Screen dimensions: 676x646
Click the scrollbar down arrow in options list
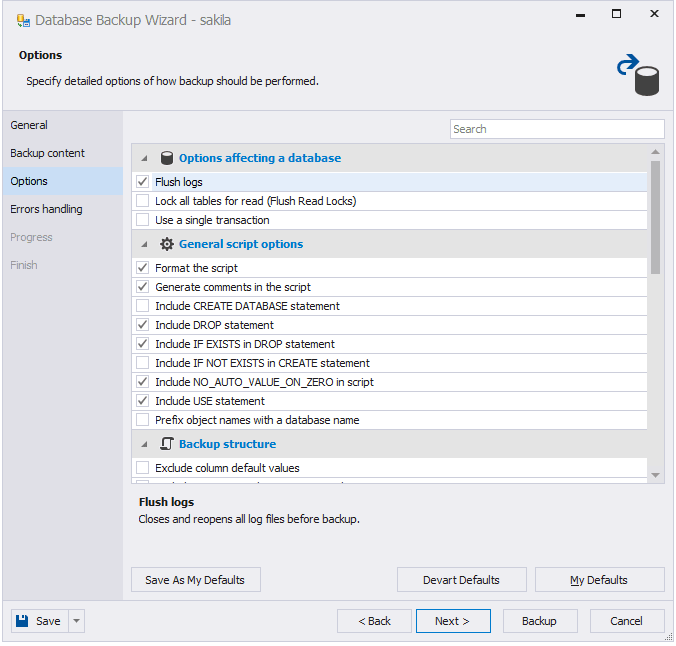pyautogui.click(x=655, y=475)
